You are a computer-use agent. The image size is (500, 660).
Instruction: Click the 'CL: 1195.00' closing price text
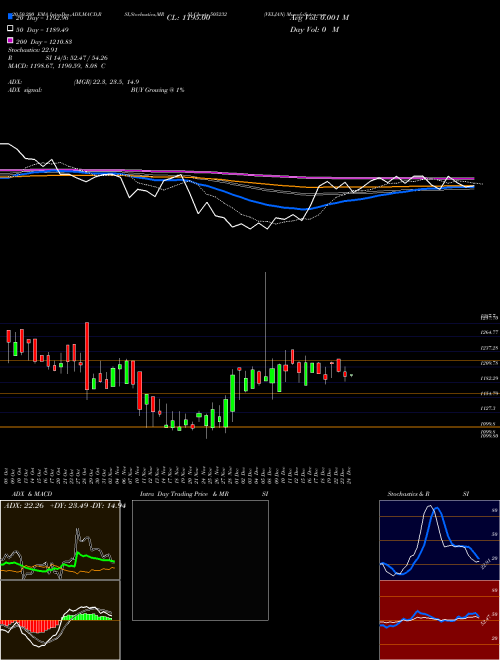tap(188, 18)
